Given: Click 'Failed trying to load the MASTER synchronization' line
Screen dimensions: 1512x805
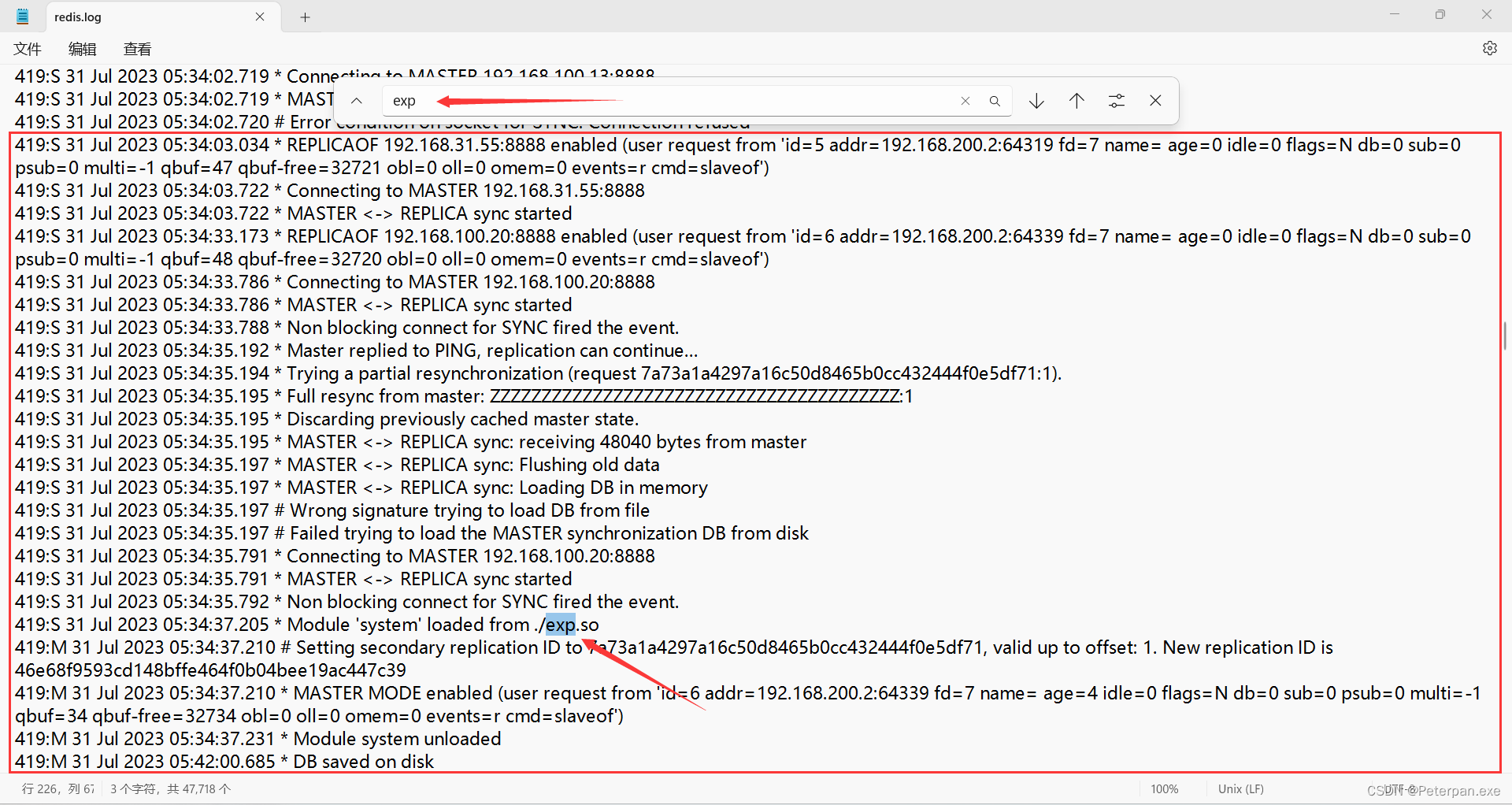Looking at the screenshot, I should coord(412,533).
